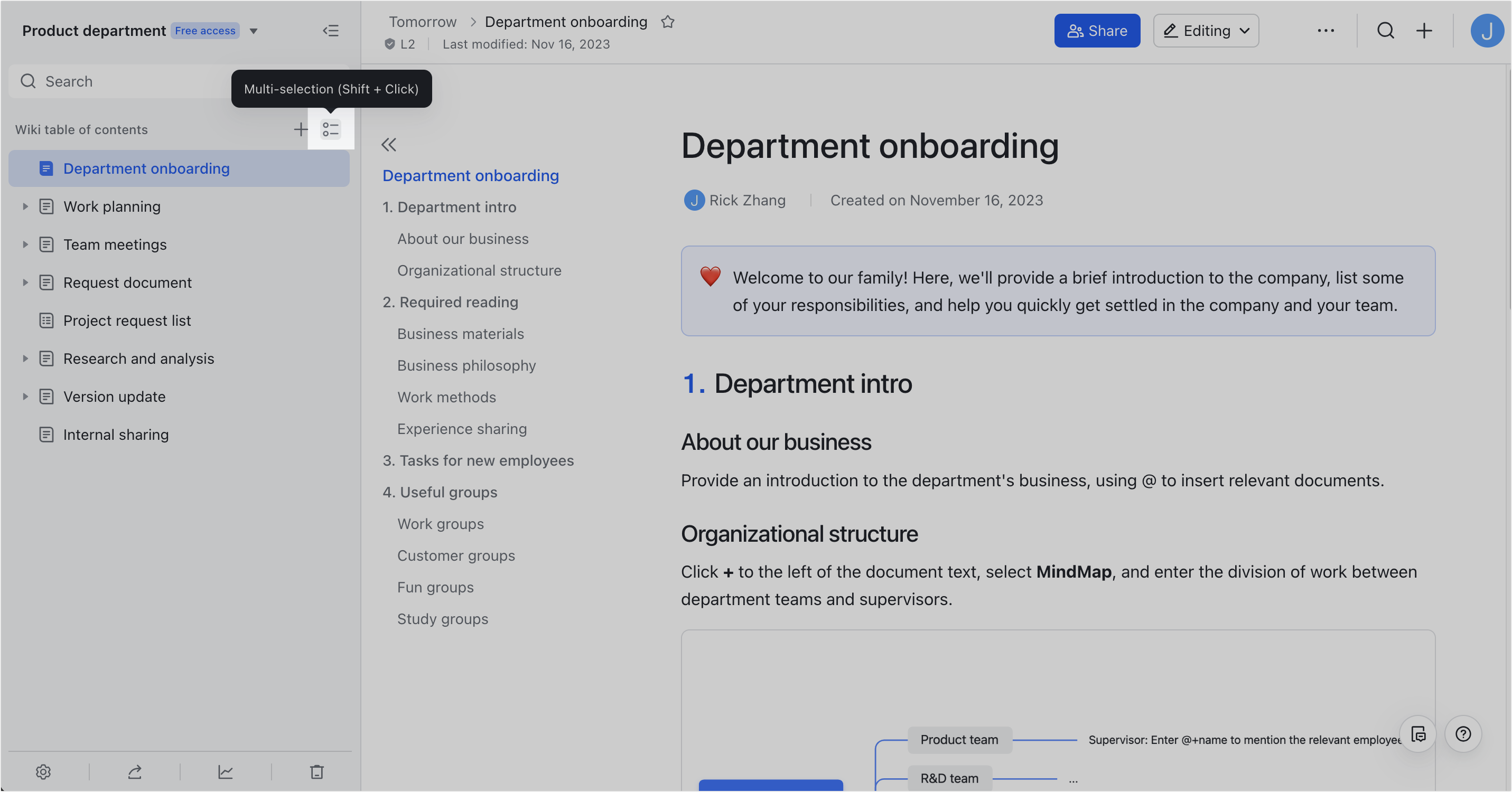1512x792 pixels.
Task: Click the plus icon next to Wiki table of contents
Action: click(300, 129)
